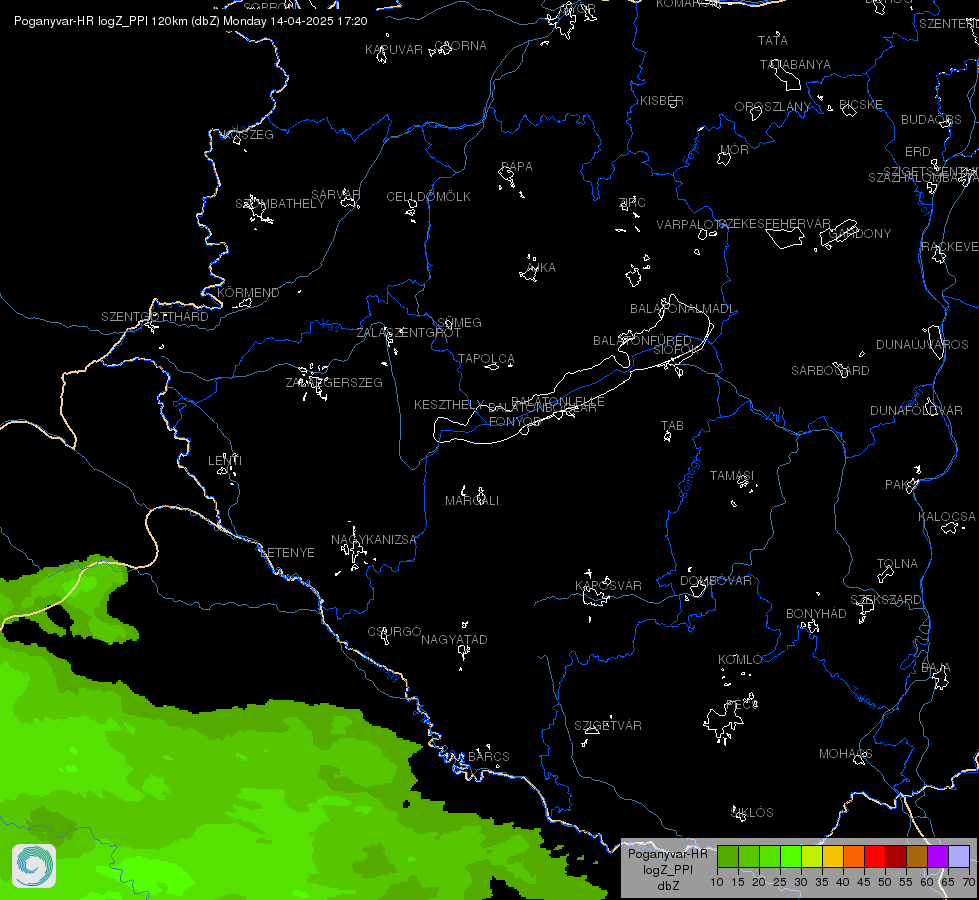Image resolution: width=979 pixels, height=900 pixels.
Task: Select the 15-20 dBZ green legend swatch
Action: click(749, 857)
